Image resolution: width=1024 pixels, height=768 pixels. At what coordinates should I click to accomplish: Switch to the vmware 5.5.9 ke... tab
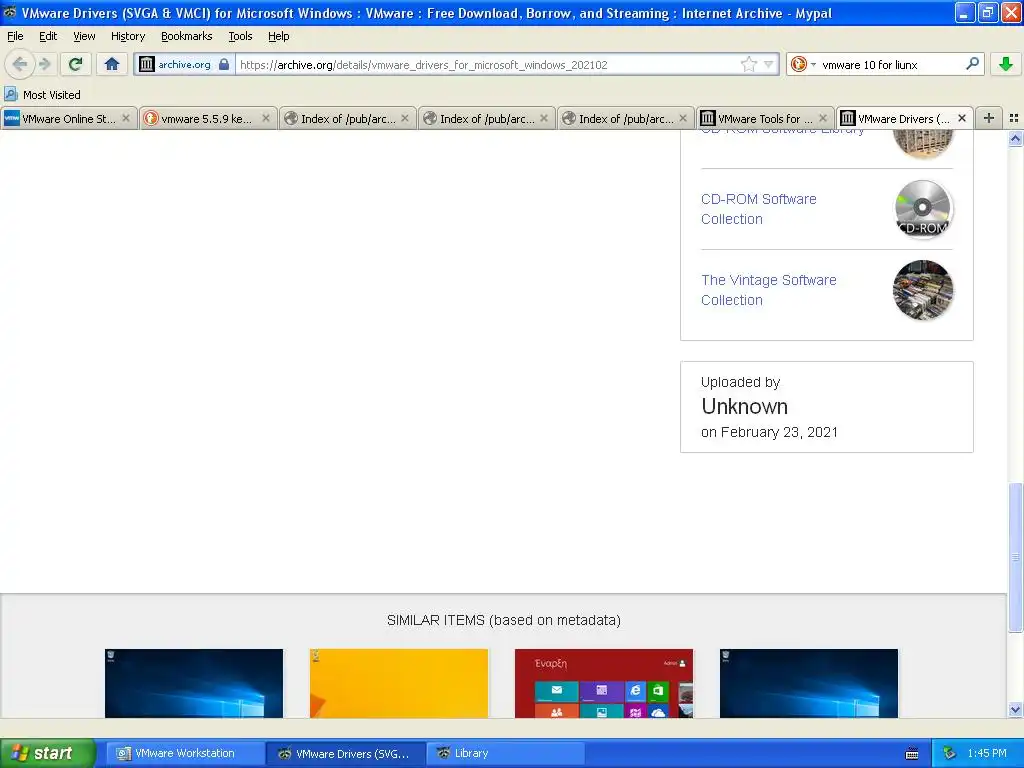[206, 118]
